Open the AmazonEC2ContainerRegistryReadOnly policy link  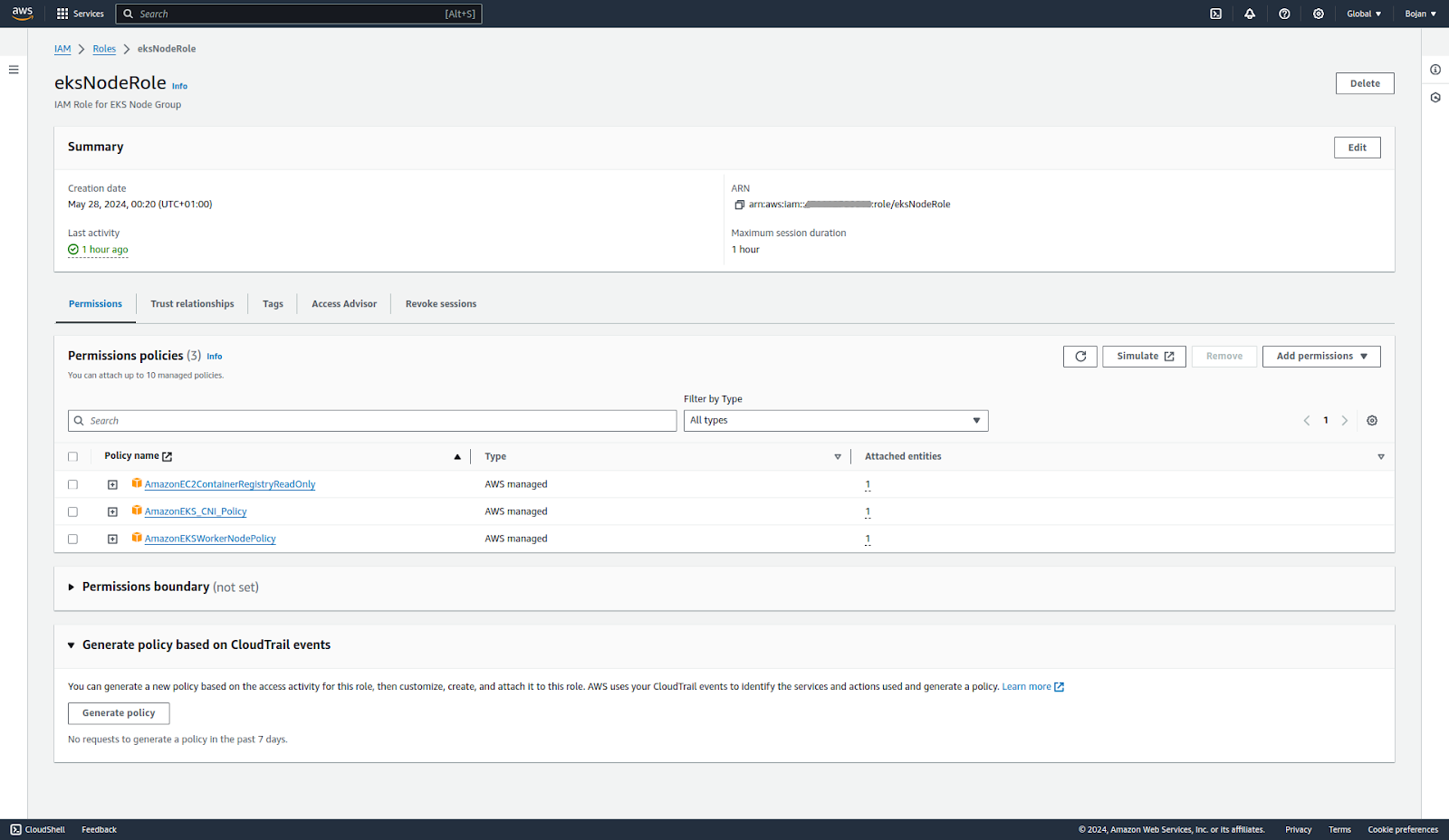click(230, 484)
